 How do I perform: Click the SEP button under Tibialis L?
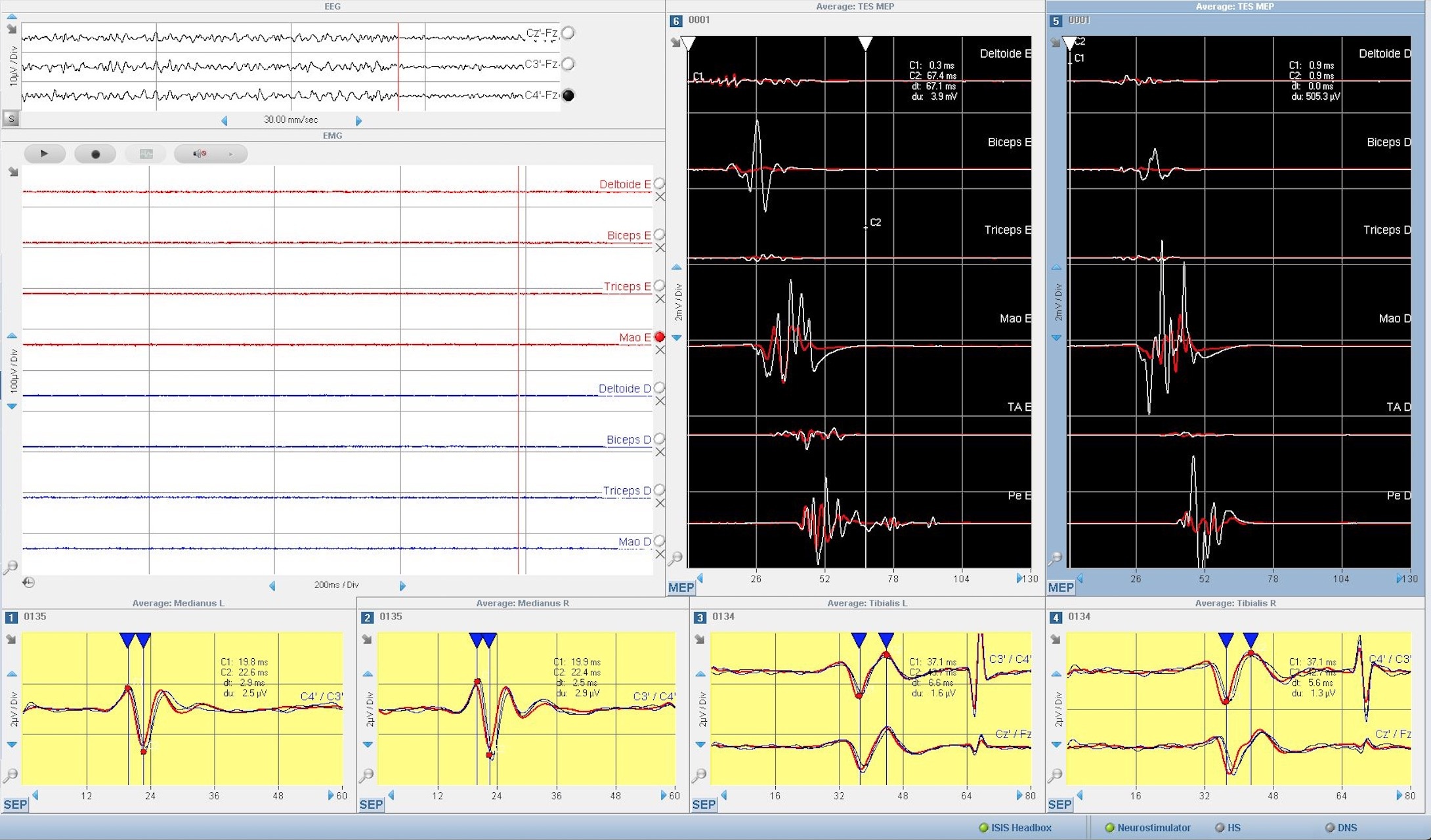point(704,804)
